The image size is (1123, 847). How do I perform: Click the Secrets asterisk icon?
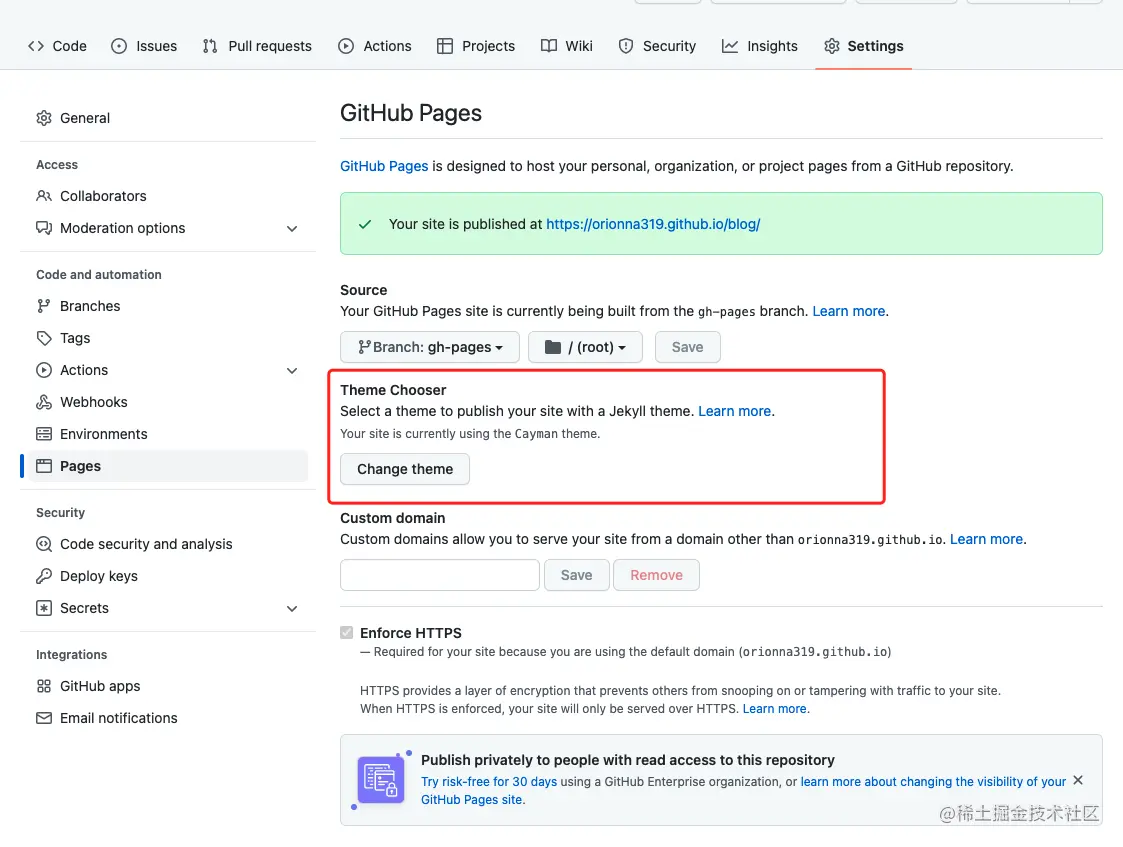click(44, 609)
